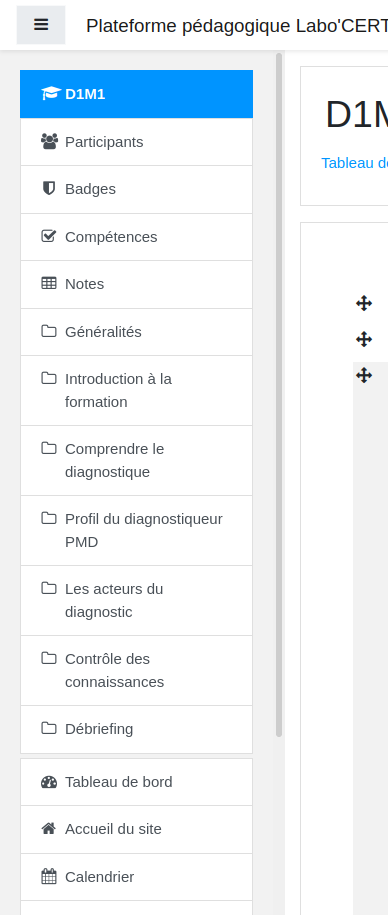Select Profil du diagnostiqueur PMD section
The image size is (388, 915).
[137, 530]
